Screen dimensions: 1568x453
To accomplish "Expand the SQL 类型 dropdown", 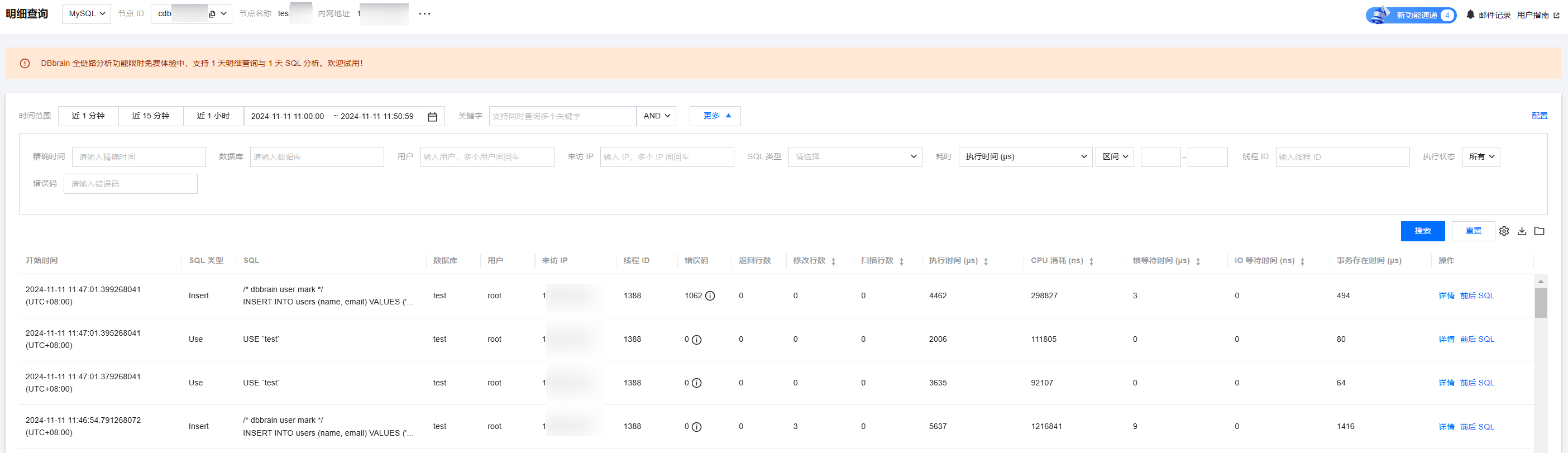I will click(854, 157).
